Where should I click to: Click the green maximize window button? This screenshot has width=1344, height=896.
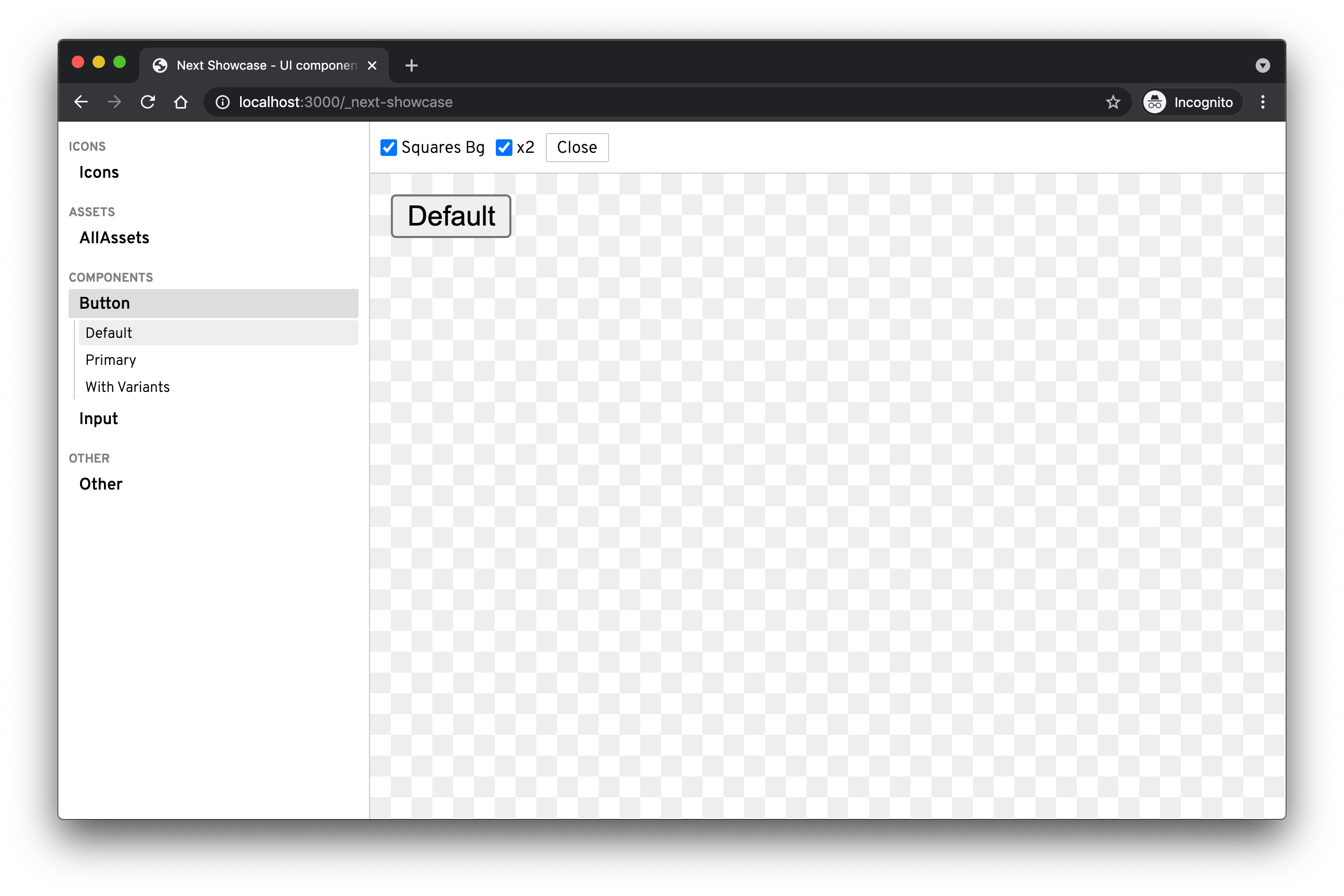[x=120, y=62]
